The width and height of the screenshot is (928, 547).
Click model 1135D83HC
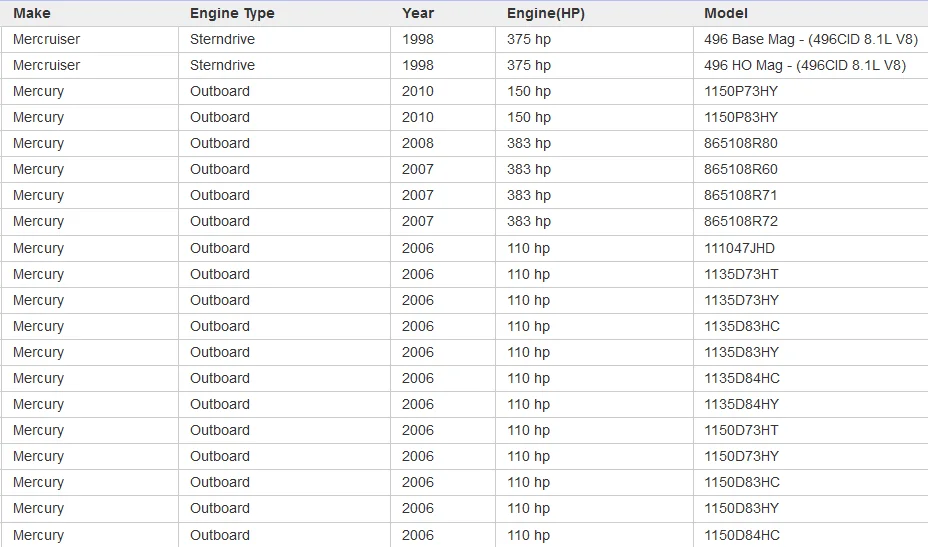point(742,326)
